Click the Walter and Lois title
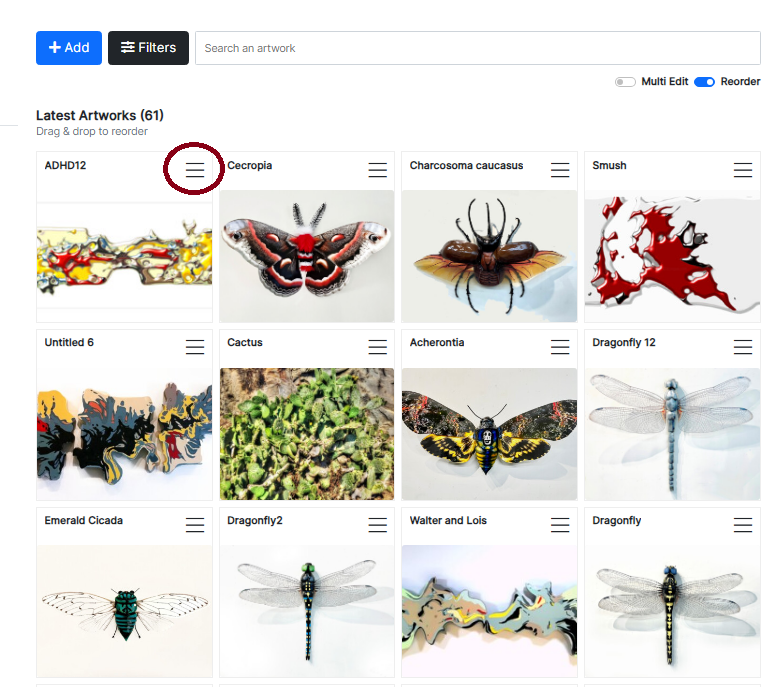 pos(448,520)
